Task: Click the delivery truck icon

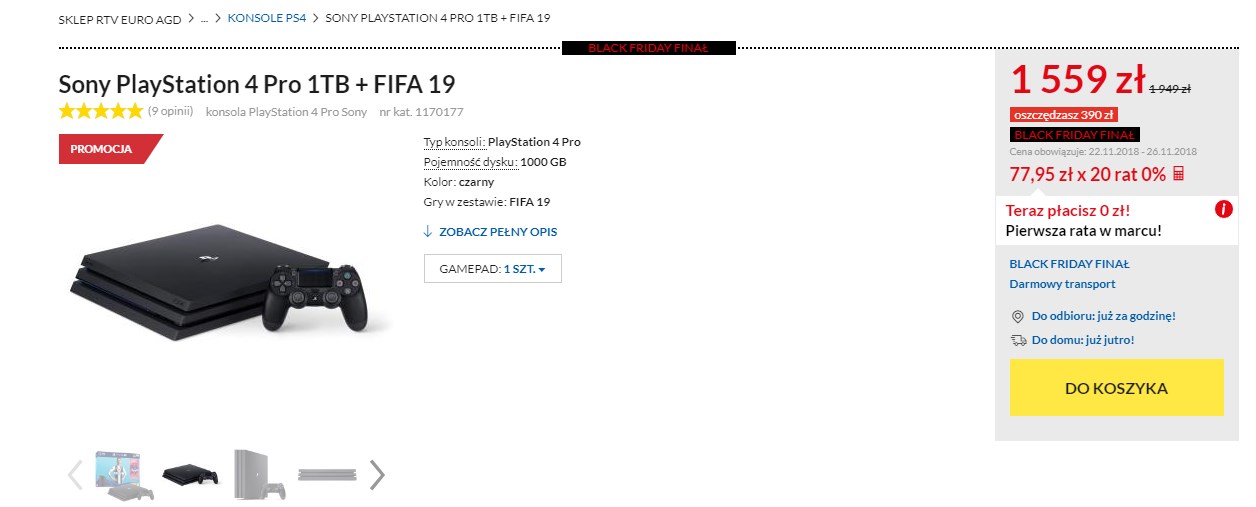Action: (x=1018, y=340)
